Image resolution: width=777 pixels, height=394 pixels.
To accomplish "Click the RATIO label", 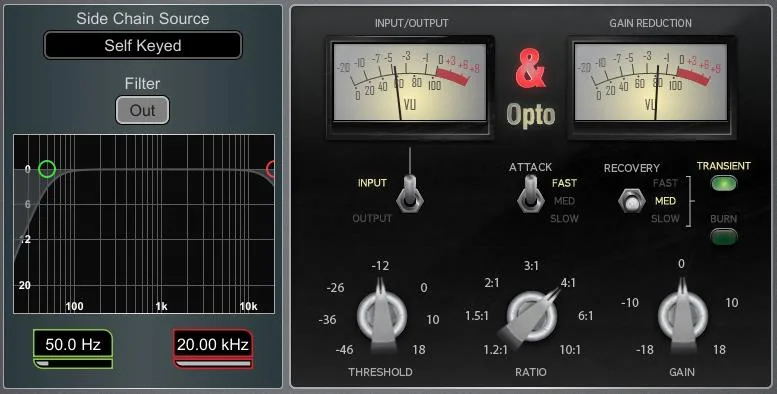I will (x=531, y=372).
